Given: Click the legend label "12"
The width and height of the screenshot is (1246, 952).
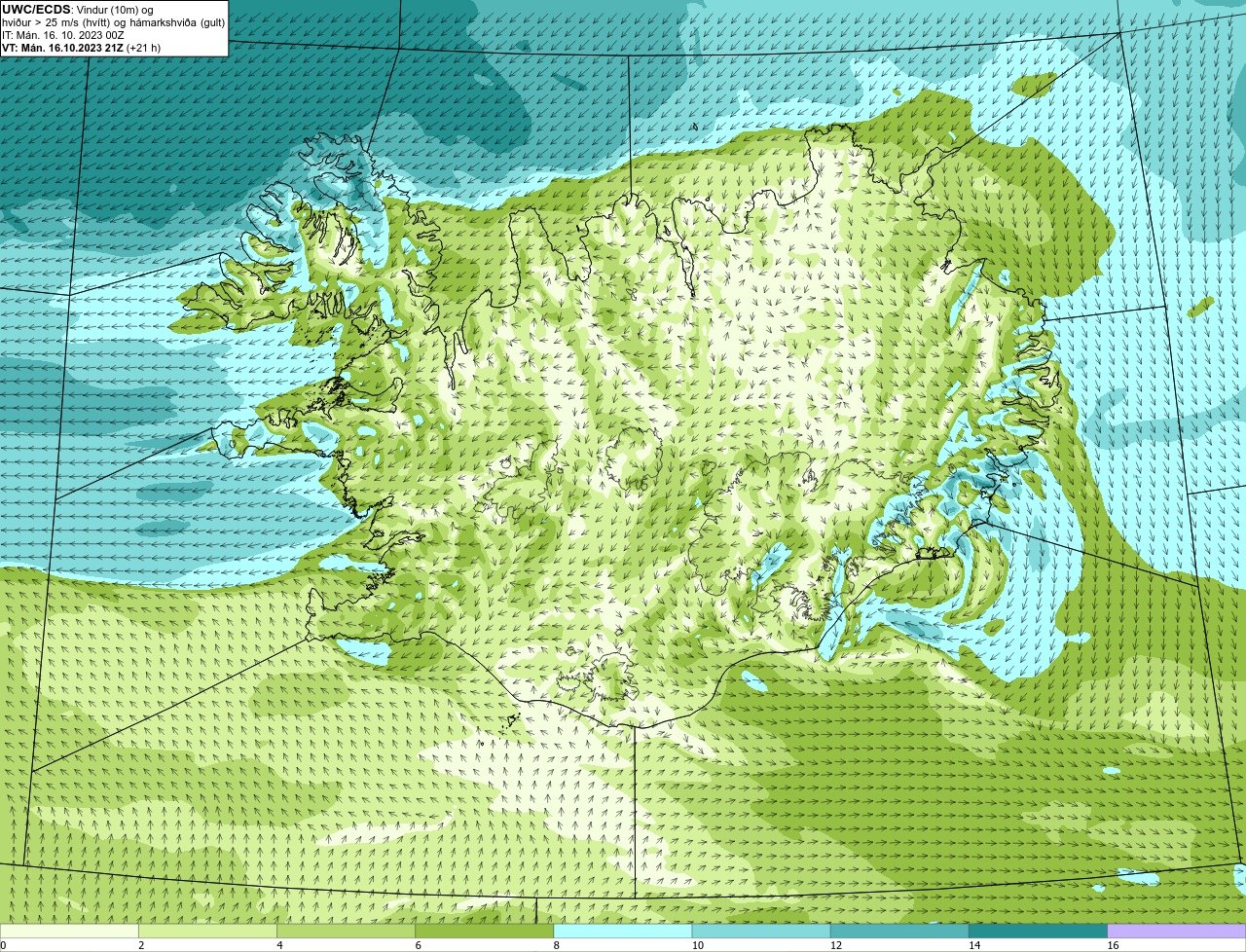Looking at the screenshot, I should 836,945.
